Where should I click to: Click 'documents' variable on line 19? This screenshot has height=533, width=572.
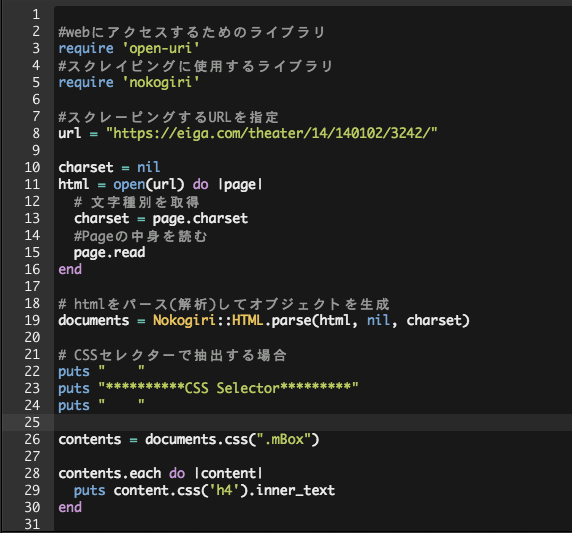(x=94, y=321)
